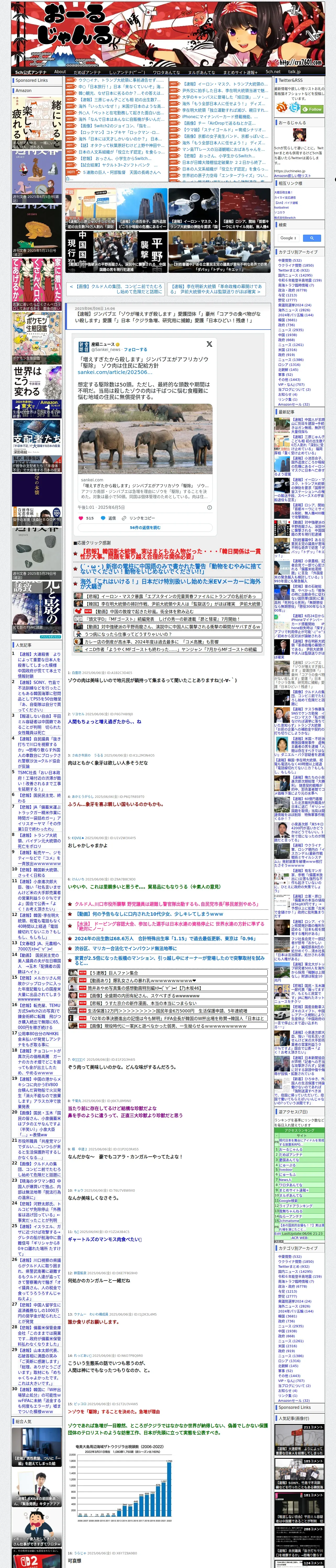
Task: Open '2024年の出生数は68.6万人' related link
Action: (165, 939)
